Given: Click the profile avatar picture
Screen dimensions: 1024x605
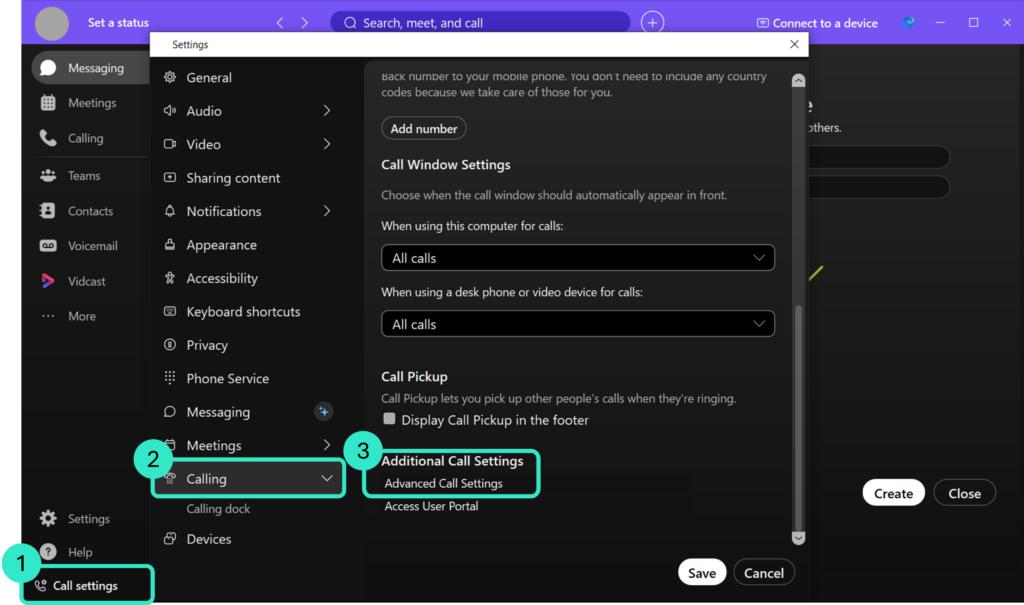Looking at the screenshot, I should (x=52, y=23).
